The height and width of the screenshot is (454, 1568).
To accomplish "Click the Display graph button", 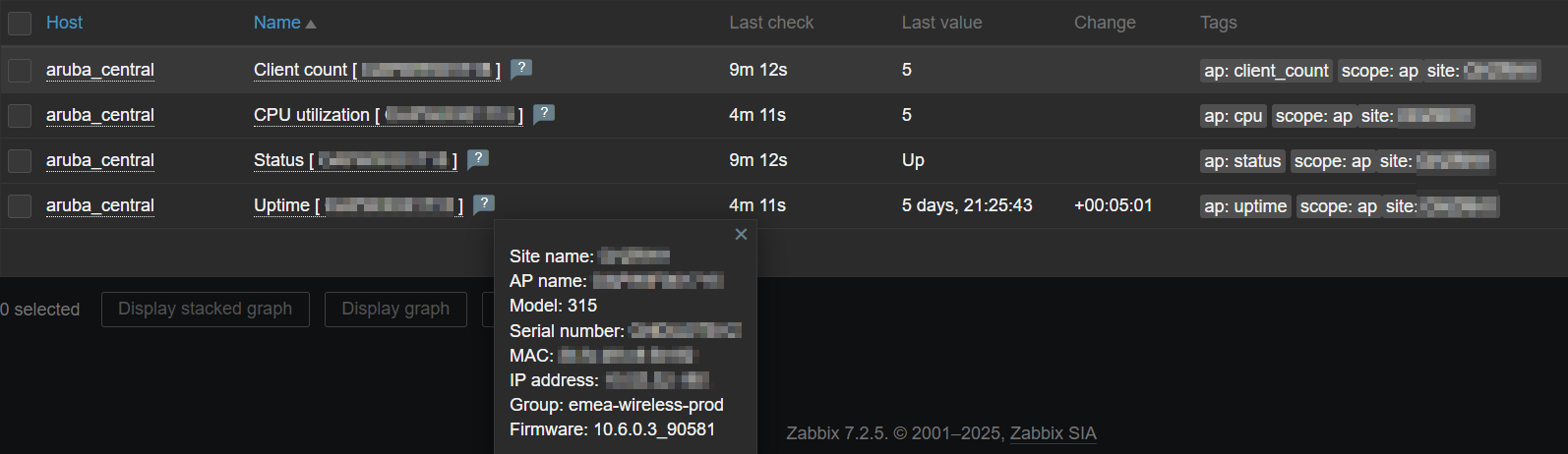I will 394,309.
